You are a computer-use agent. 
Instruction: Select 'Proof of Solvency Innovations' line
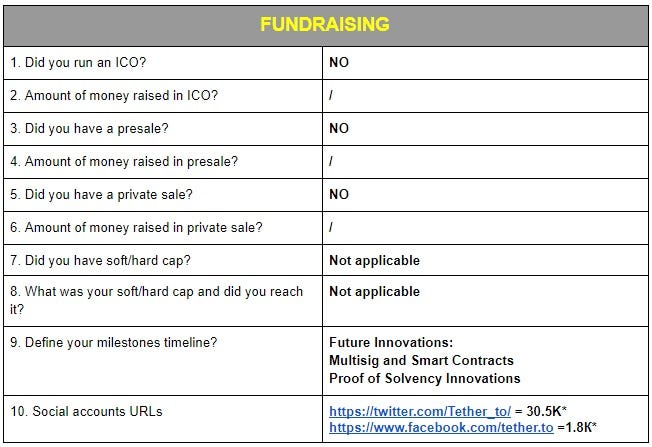coord(425,378)
